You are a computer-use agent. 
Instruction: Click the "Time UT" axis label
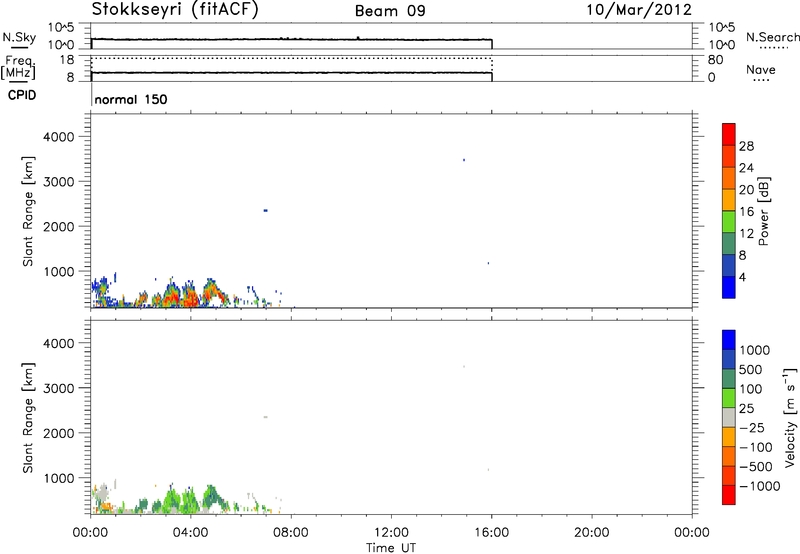click(x=391, y=548)
